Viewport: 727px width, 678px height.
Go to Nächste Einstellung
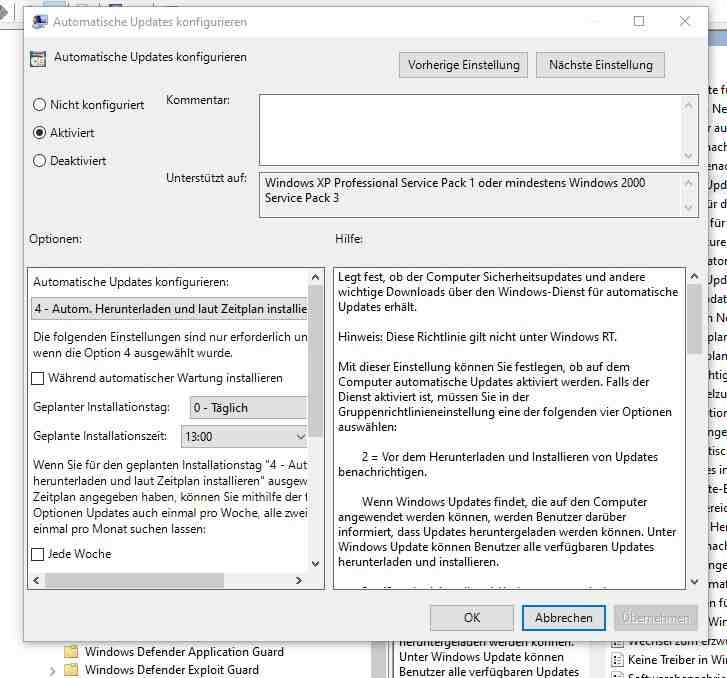click(600, 65)
